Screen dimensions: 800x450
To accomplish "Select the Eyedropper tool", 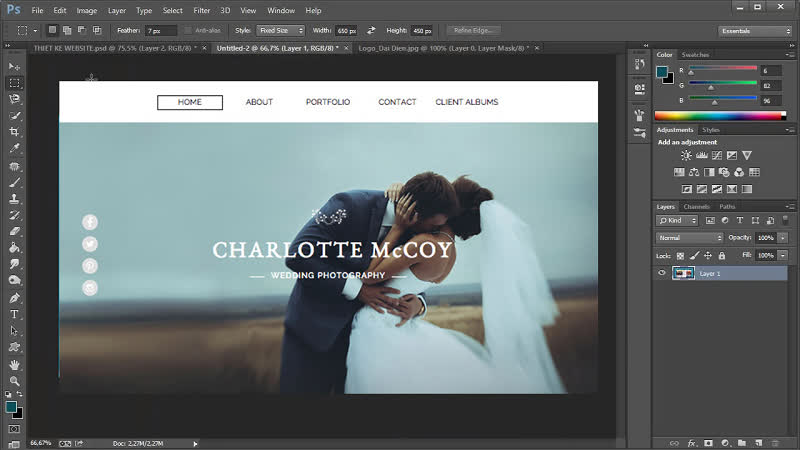I will pos(14,148).
